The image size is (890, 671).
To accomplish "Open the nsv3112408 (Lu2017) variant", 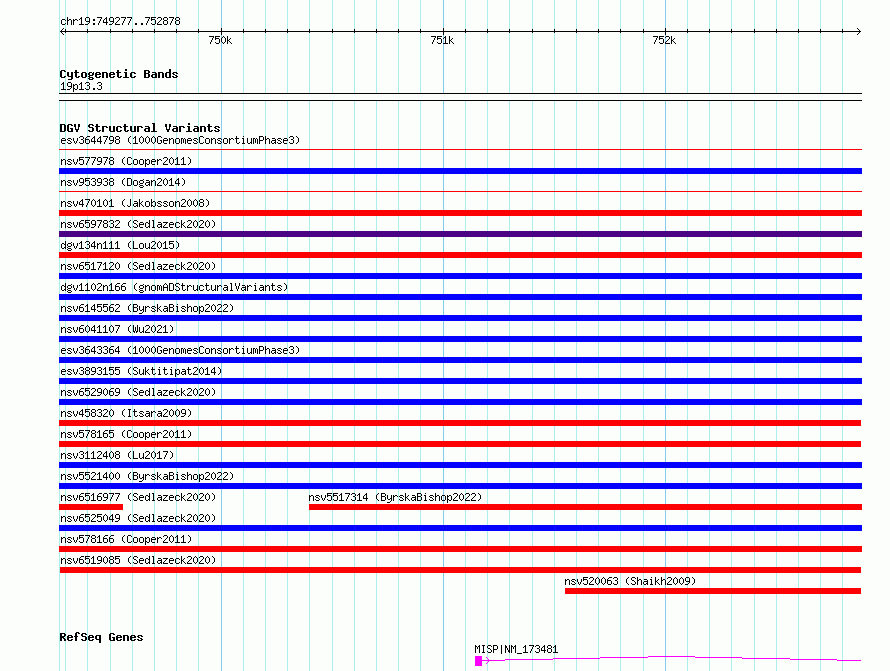I will [117, 455].
